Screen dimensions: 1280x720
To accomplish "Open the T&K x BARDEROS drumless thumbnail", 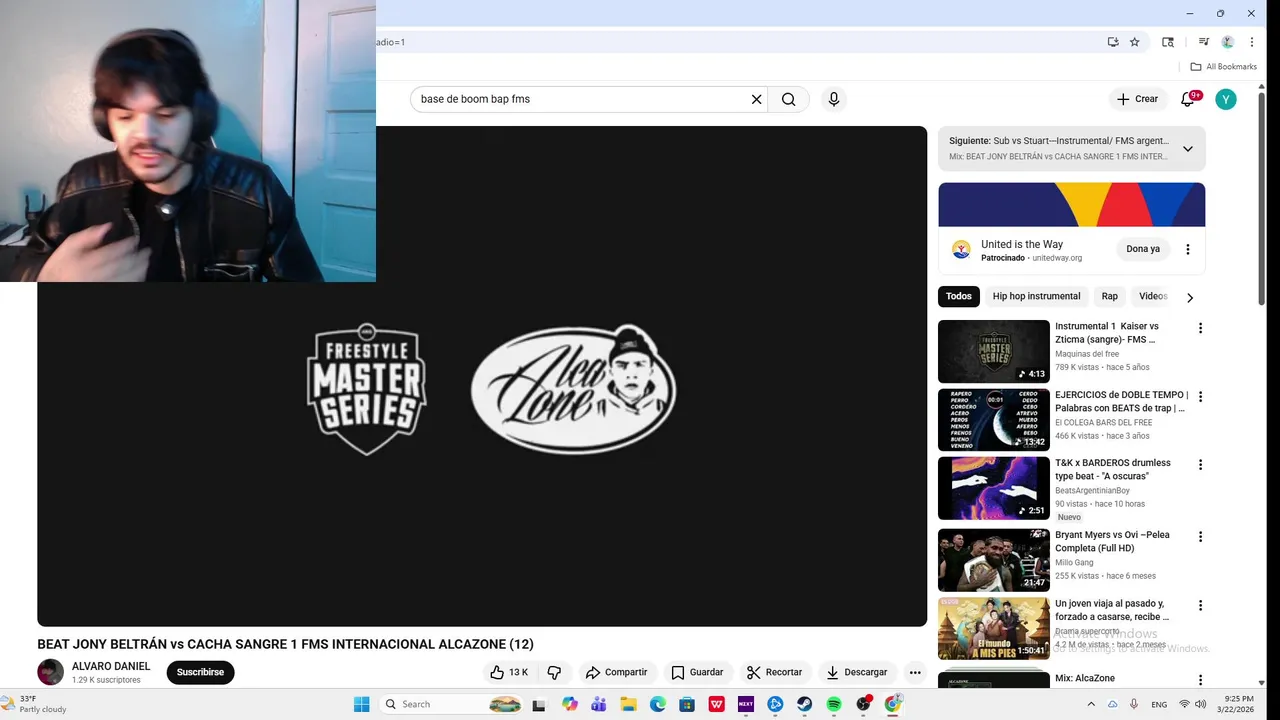I will click(994, 488).
